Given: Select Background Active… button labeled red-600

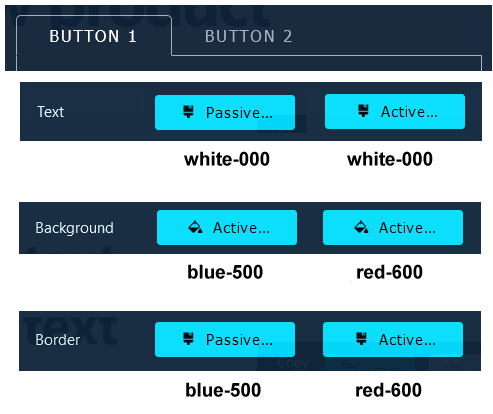Looking at the screenshot, I should 393,228.
